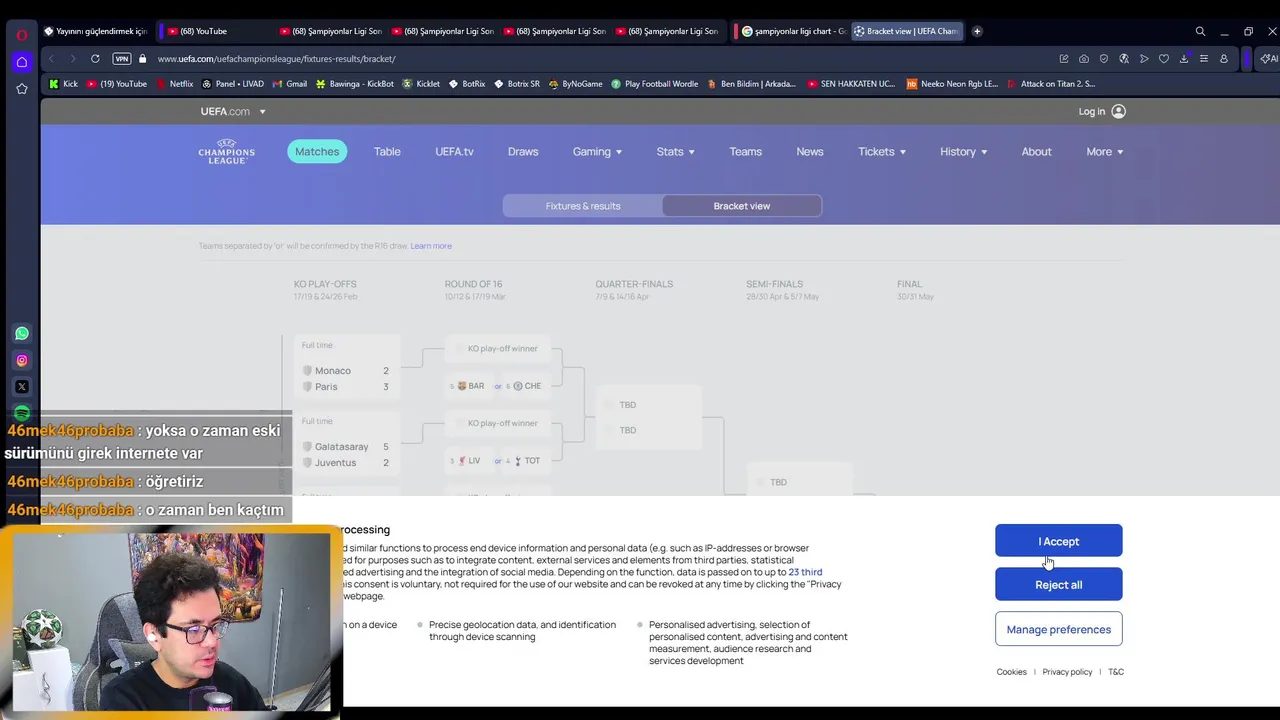This screenshot has height=720, width=1280.
Task: Open the UEFA.tv menu item
Action: 454,151
